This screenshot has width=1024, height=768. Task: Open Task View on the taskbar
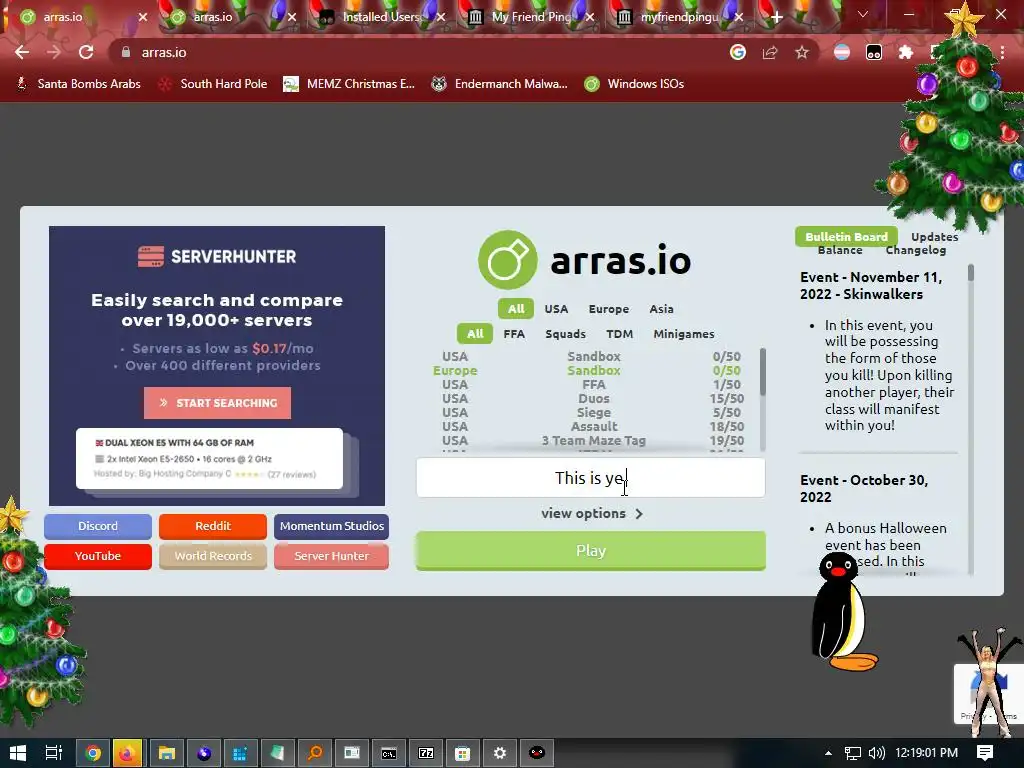[x=54, y=753]
